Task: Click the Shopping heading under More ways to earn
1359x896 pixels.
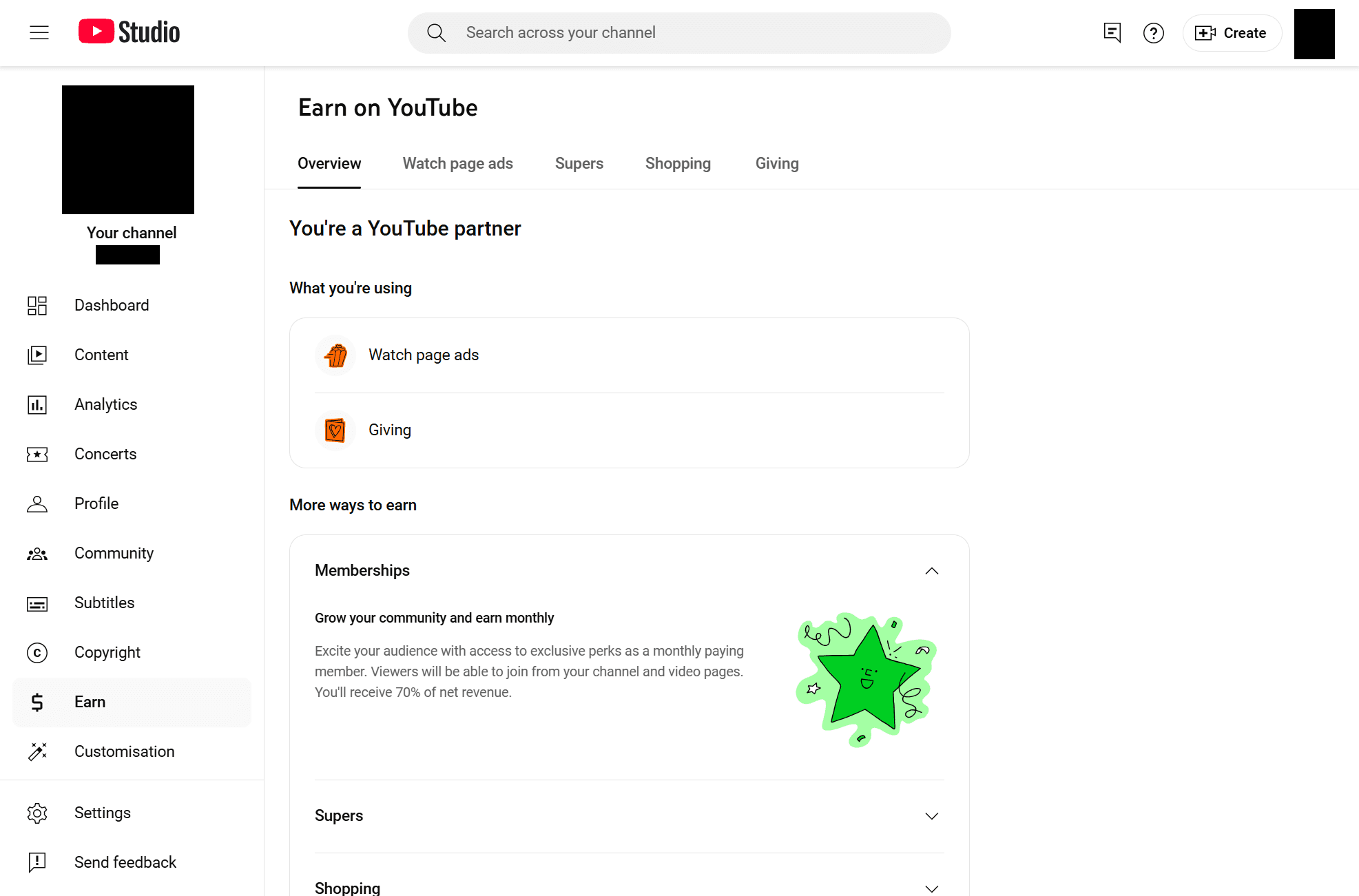Action: coord(347,888)
